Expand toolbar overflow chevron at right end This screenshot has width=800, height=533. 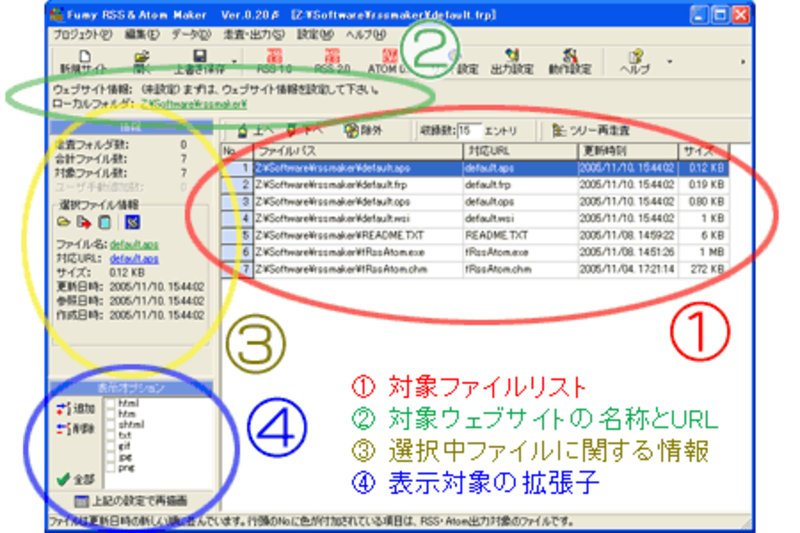point(743,62)
